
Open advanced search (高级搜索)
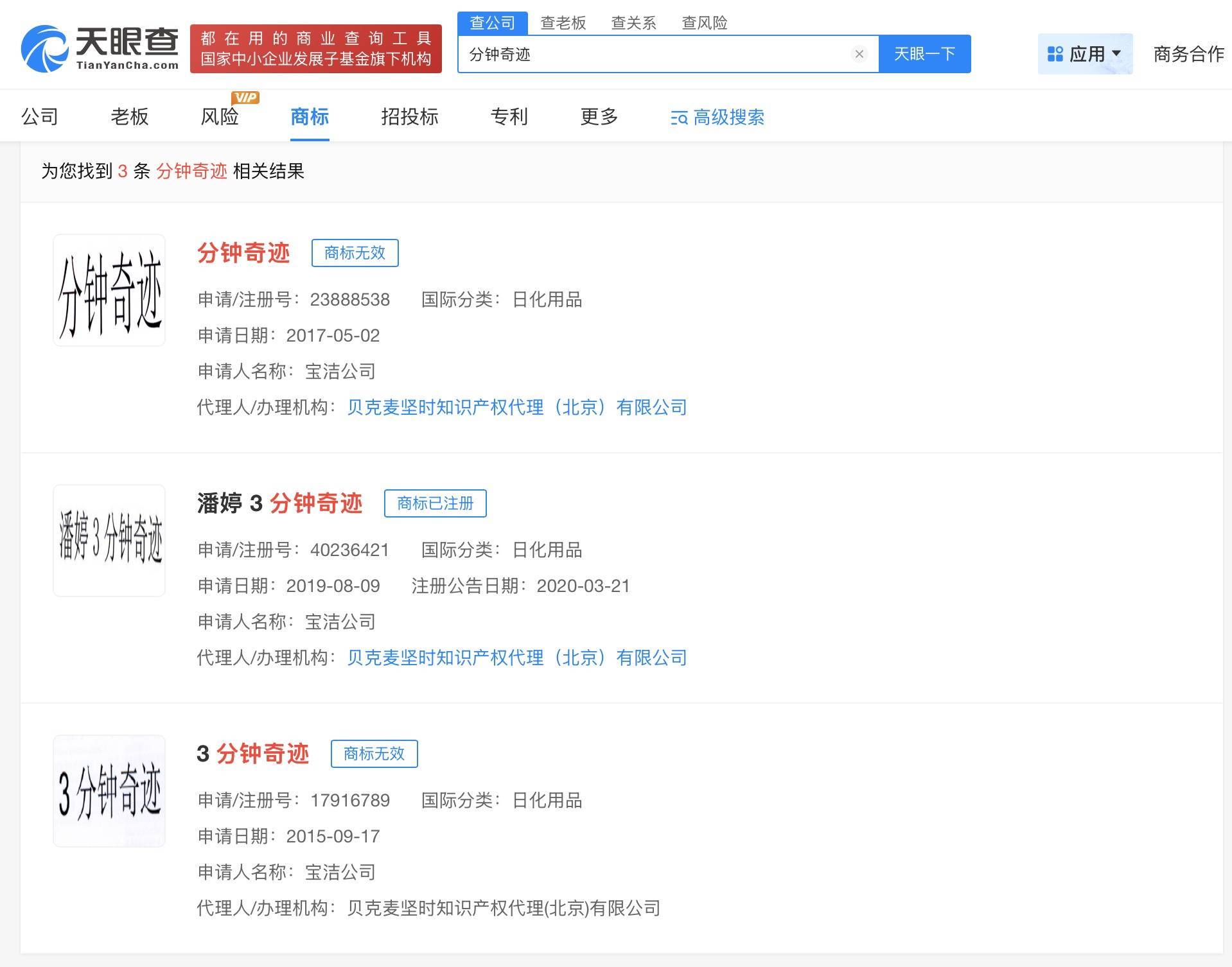pos(717,117)
